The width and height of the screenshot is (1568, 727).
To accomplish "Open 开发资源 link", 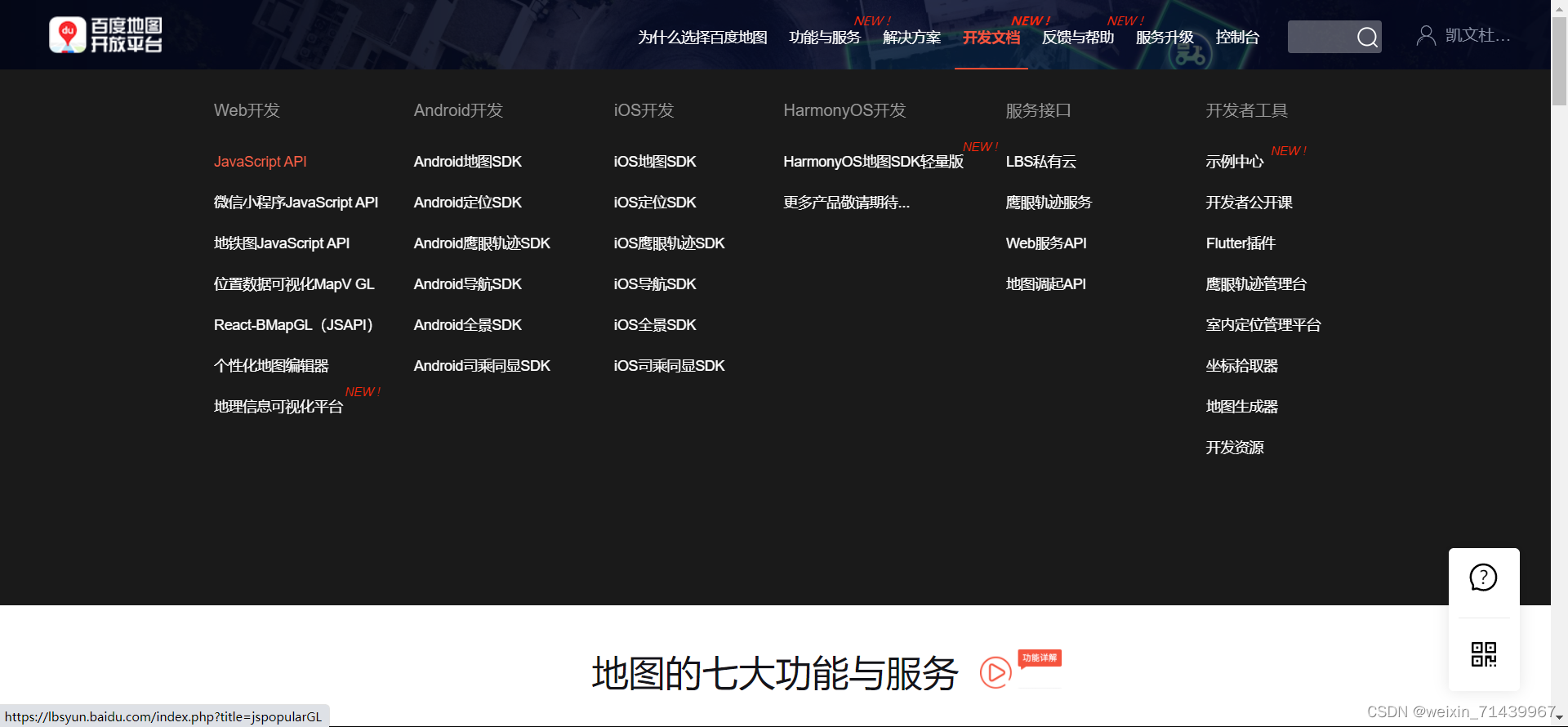I will point(1235,448).
